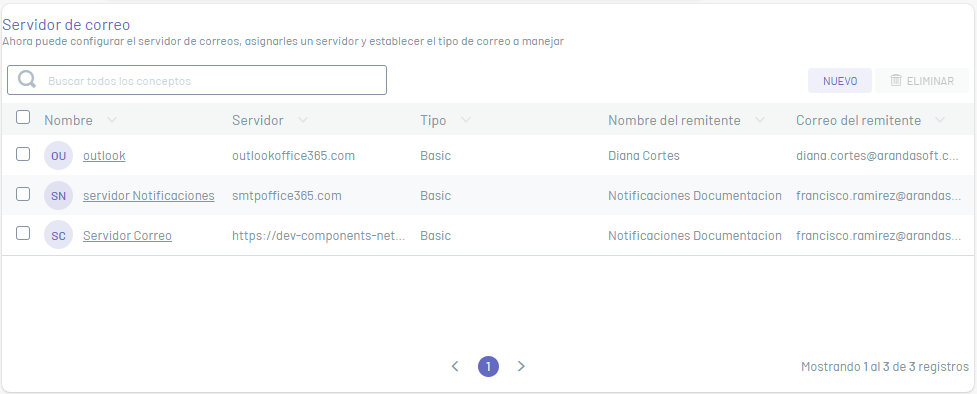Tick the Servidor Correo row checkbox
Viewport: 977px width, 394px height.
pos(23,233)
